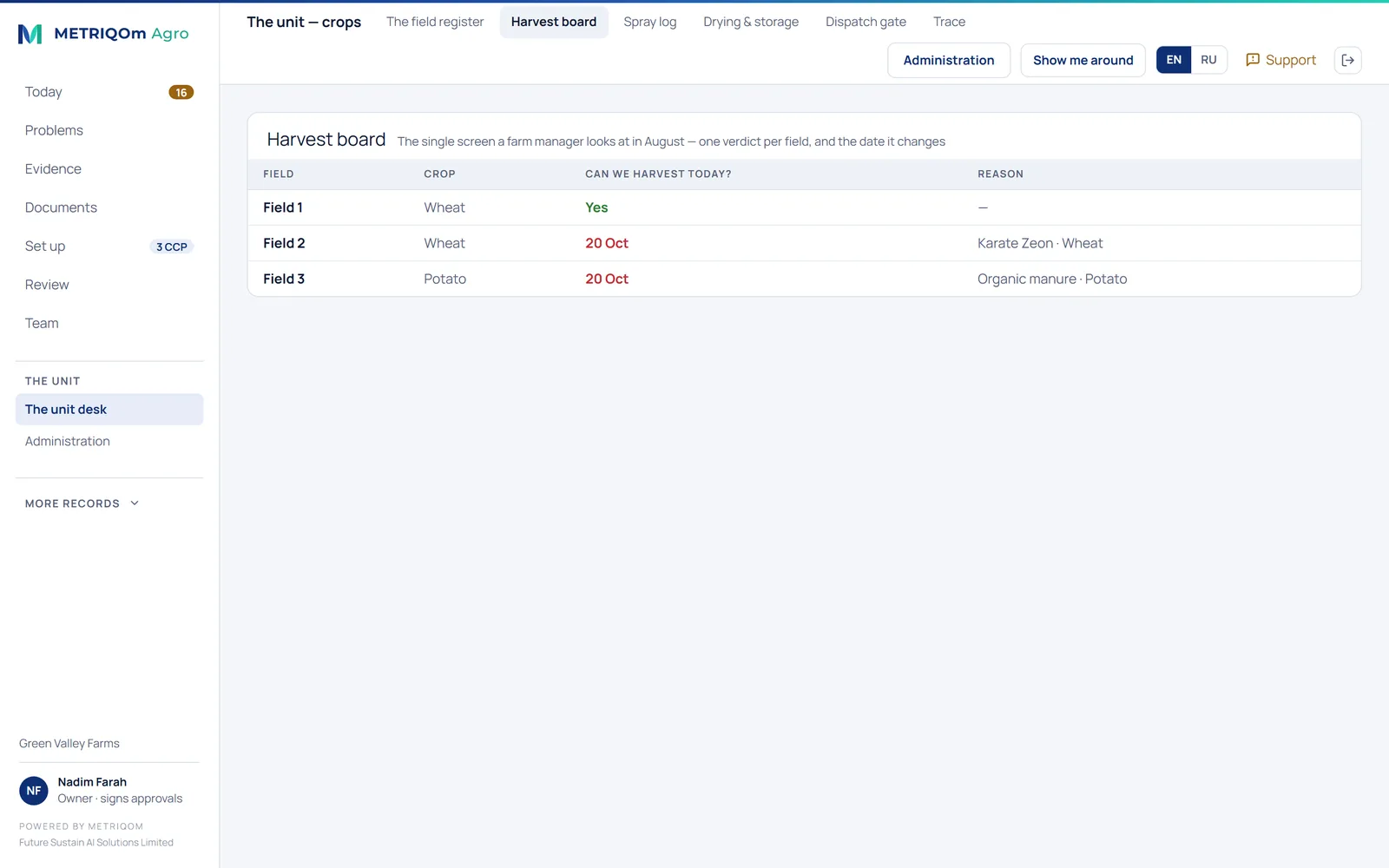The image size is (1389, 868).
Task: Click the METRIQOm Agro logo
Action: click(103, 34)
